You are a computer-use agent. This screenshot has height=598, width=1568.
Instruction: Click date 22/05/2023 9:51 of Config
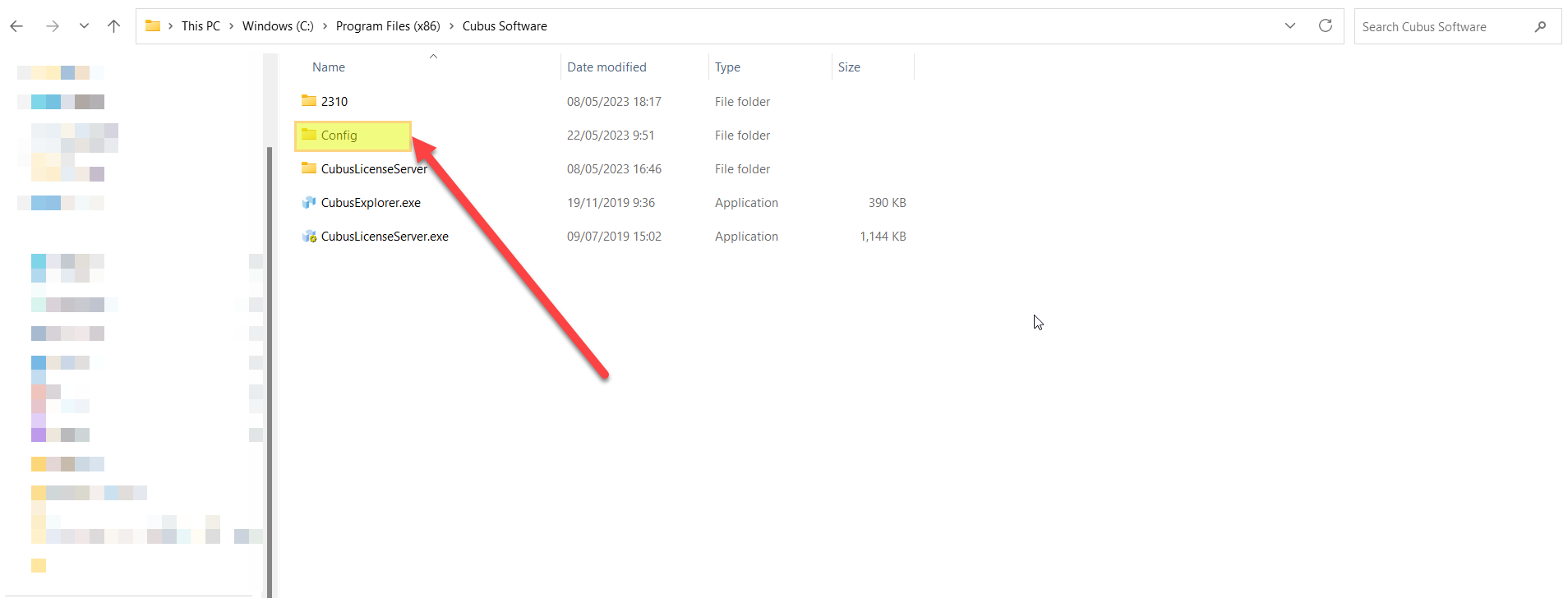coord(611,136)
